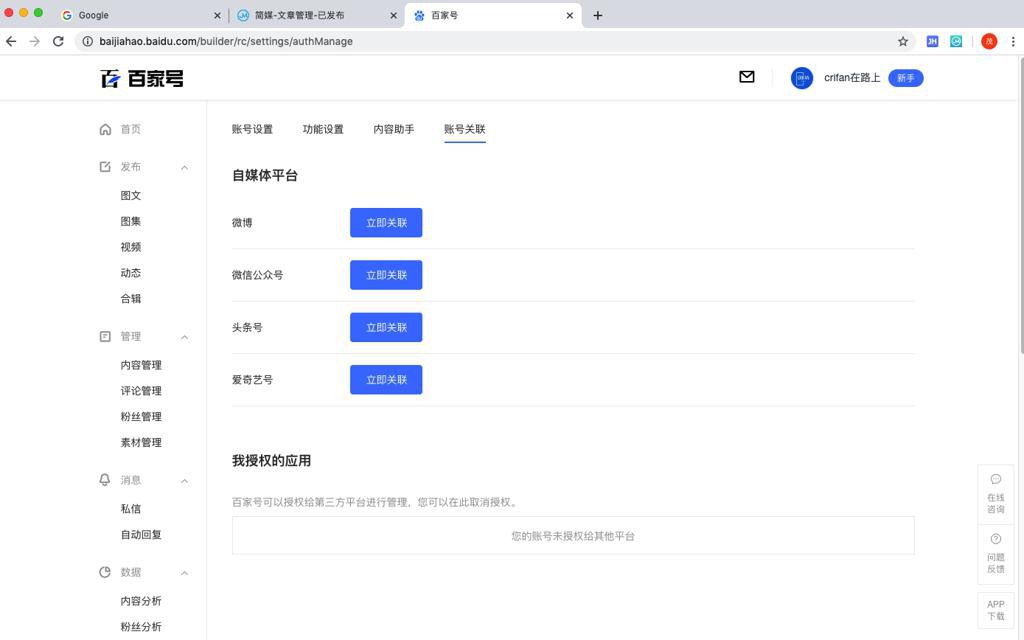Click 立即关联 for 微博
This screenshot has height=640, width=1024.
coord(386,223)
